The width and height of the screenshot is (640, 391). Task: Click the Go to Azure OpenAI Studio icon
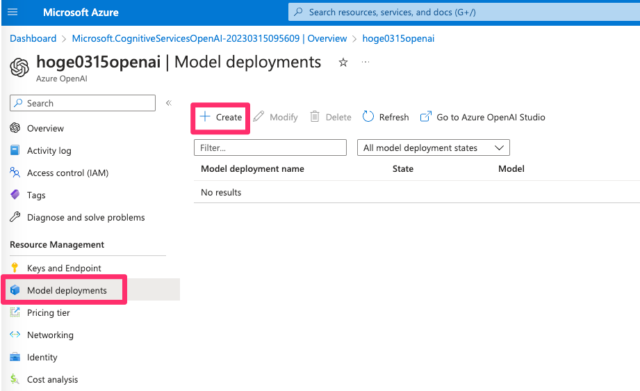pos(425,117)
